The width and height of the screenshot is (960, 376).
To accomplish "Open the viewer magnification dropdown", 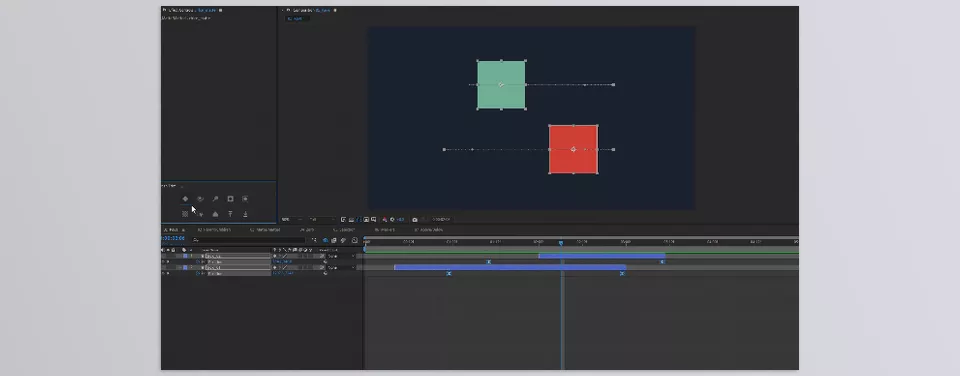I will pos(291,219).
